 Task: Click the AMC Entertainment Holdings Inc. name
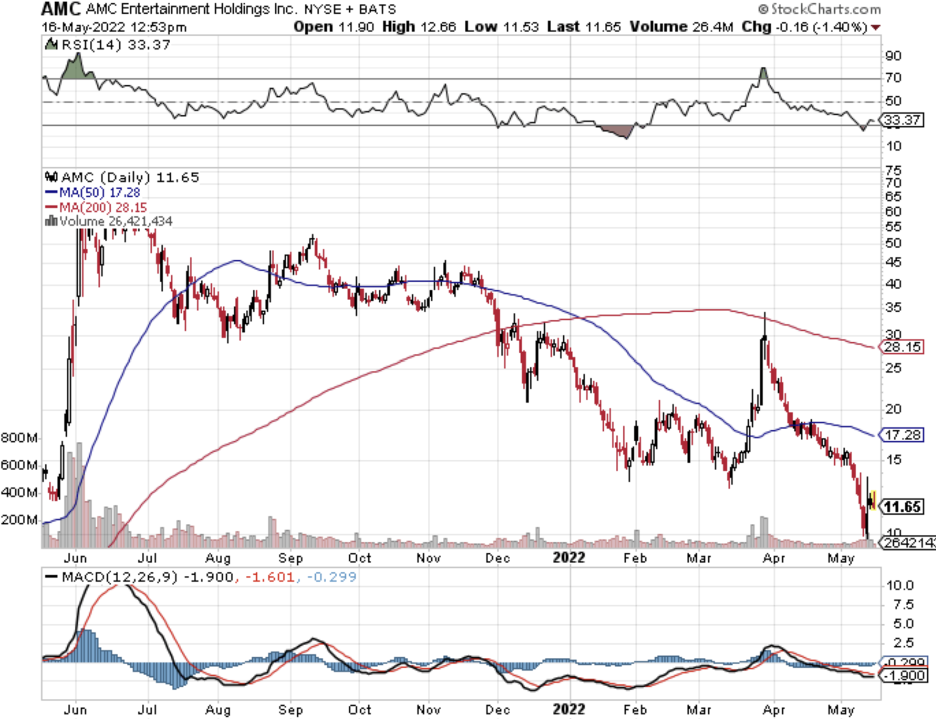(190, 9)
